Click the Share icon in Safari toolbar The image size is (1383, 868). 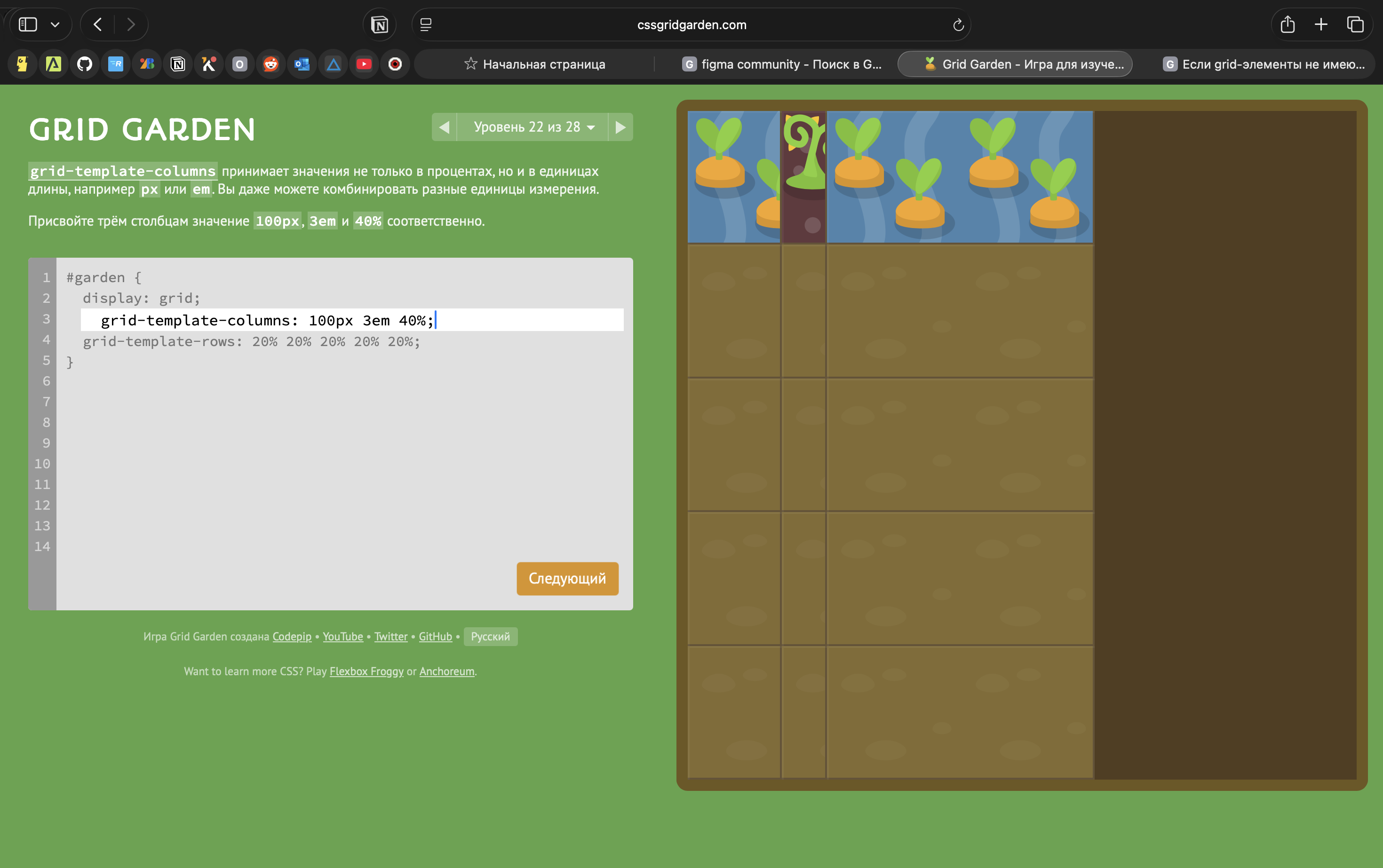pyautogui.click(x=1288, y=24)
